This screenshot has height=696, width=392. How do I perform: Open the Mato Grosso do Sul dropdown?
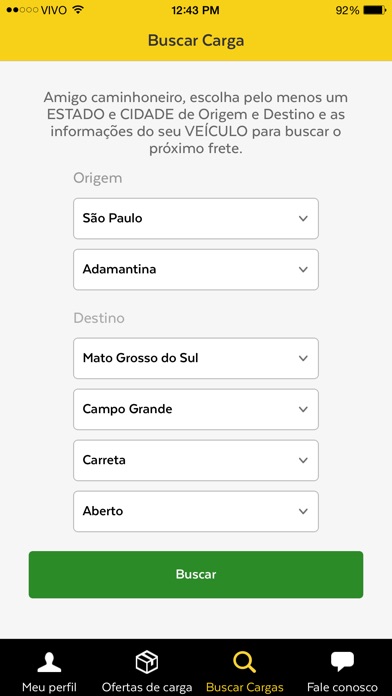tap(196, 358)
